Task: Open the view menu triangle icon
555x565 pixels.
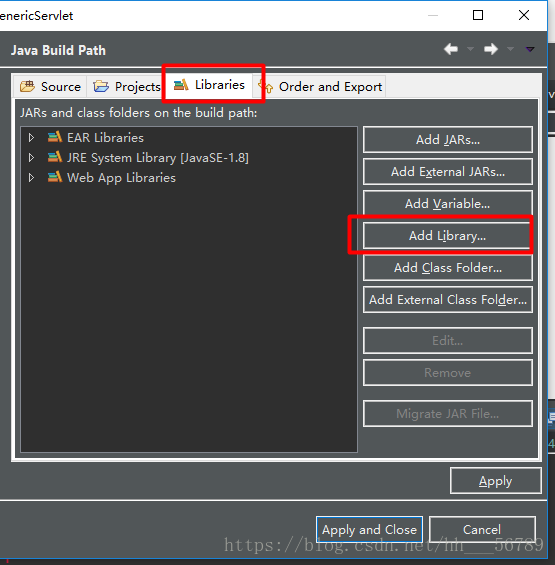Action: tap(530, 49)
